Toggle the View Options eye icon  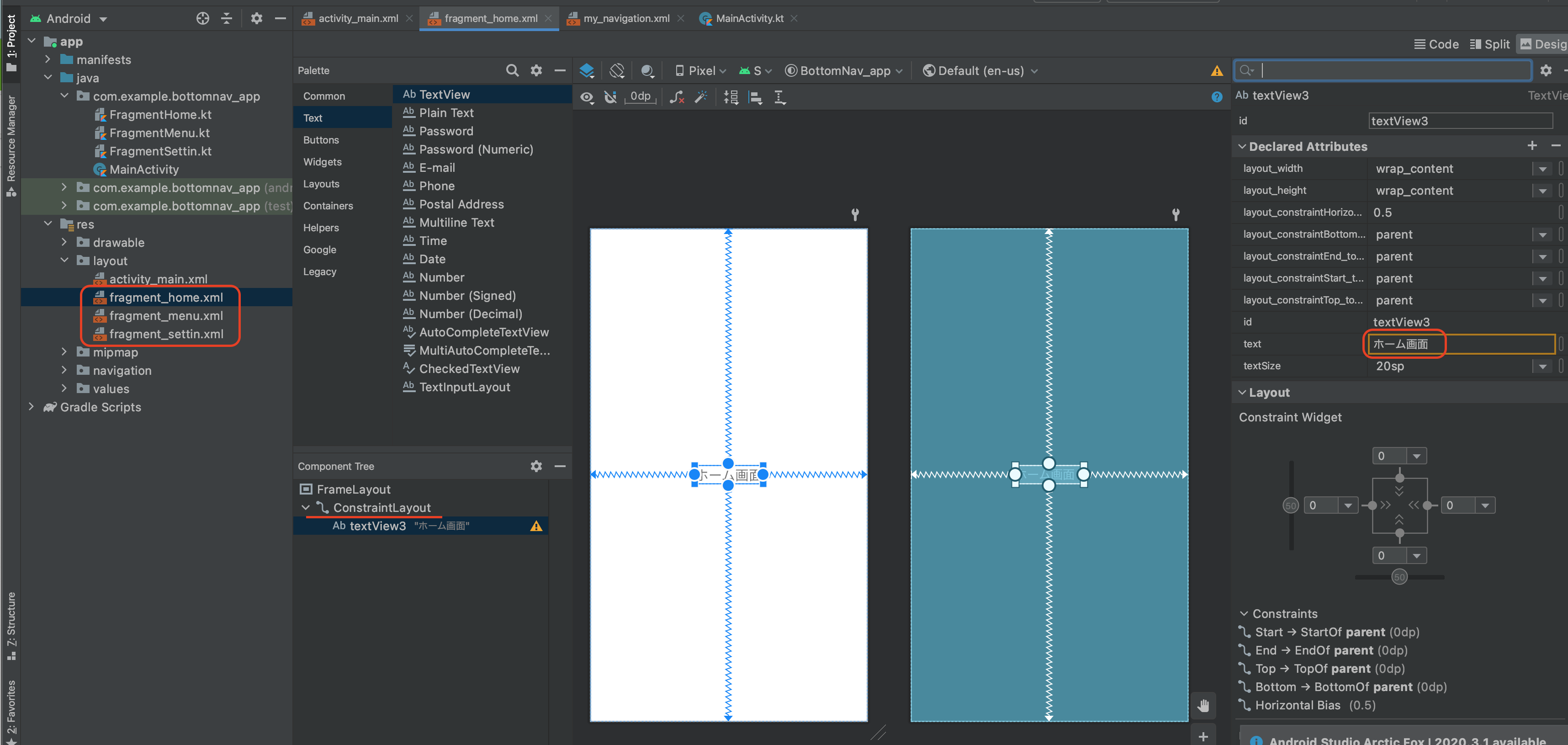click(587, 97)
